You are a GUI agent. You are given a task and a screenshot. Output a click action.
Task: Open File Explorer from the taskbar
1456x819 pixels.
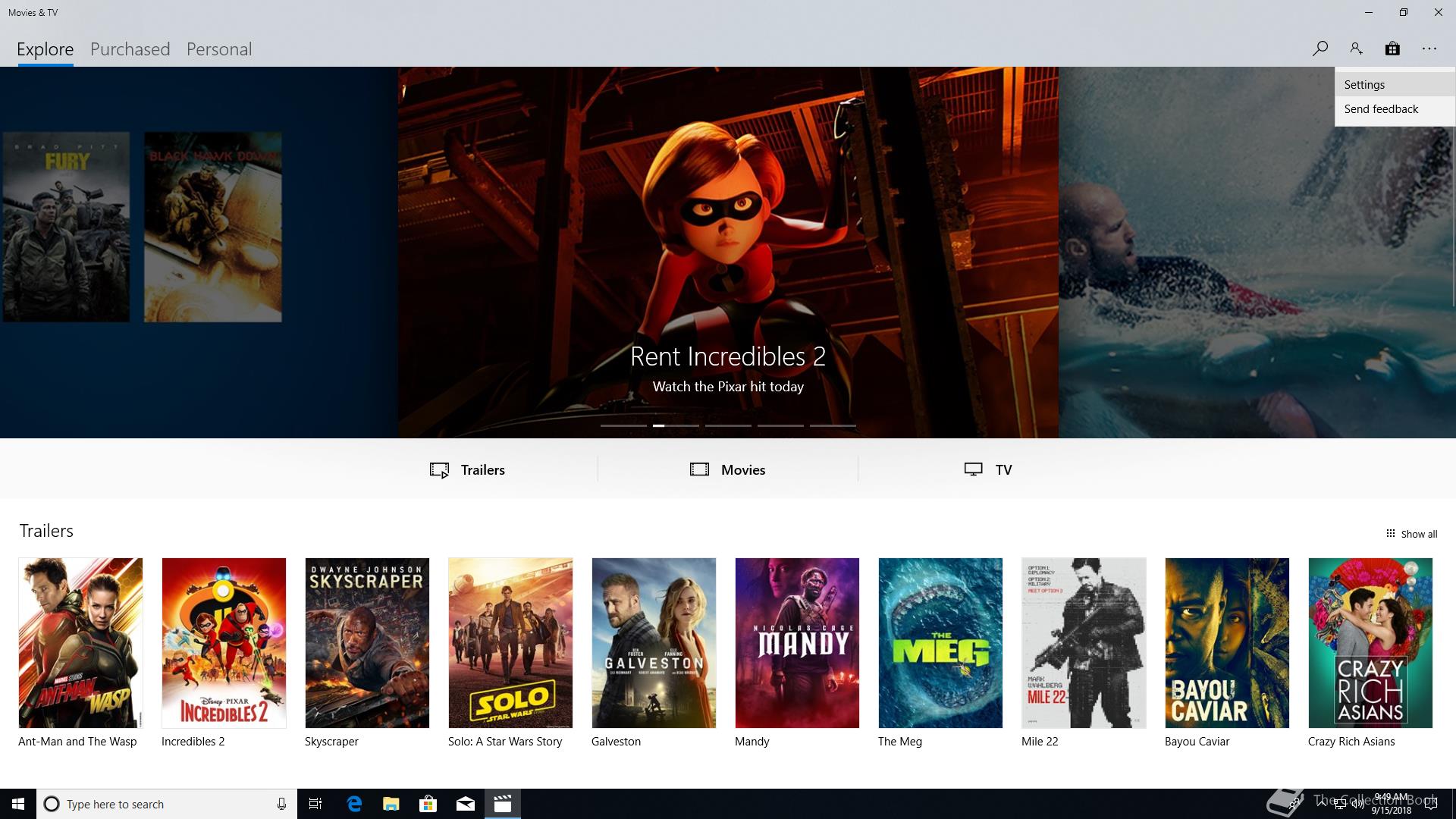[x=391, y=804]
